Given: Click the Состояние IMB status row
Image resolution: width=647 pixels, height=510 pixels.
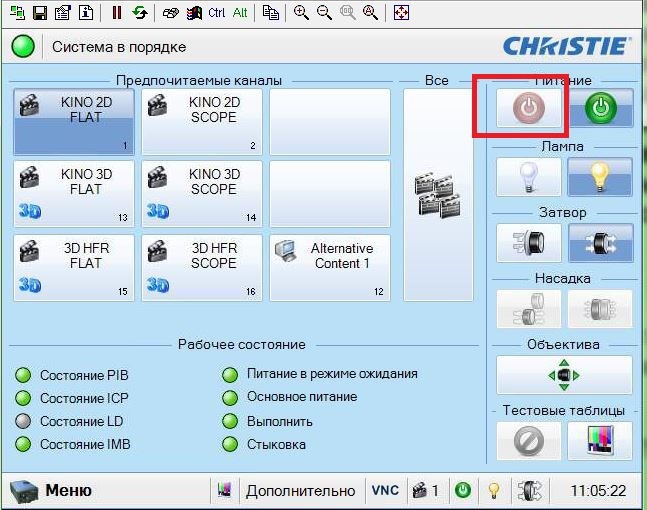Looking at the screenshot, I should tap(73, 444).
